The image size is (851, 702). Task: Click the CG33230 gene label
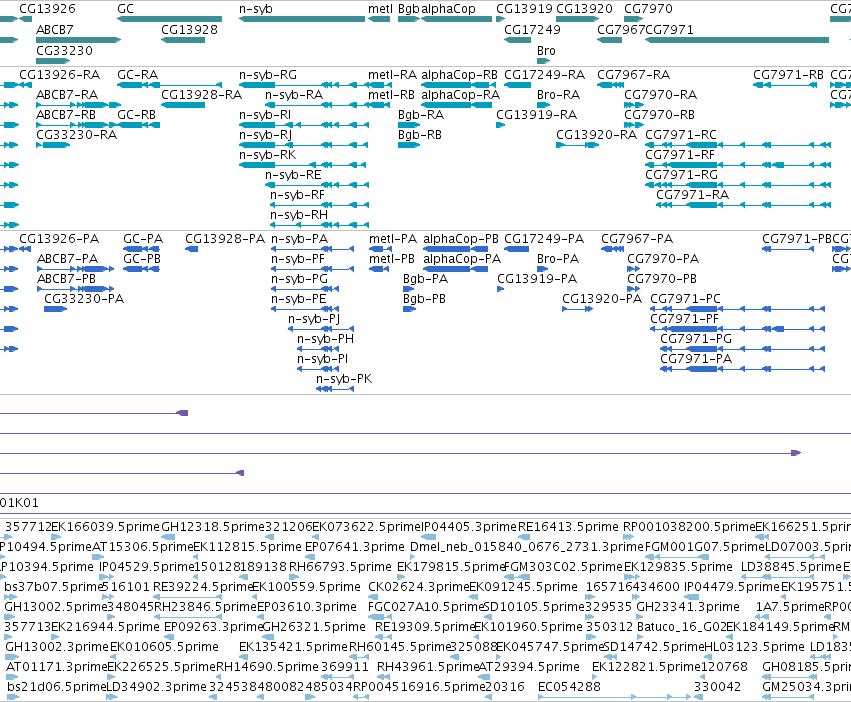click(x=64, y=50)
